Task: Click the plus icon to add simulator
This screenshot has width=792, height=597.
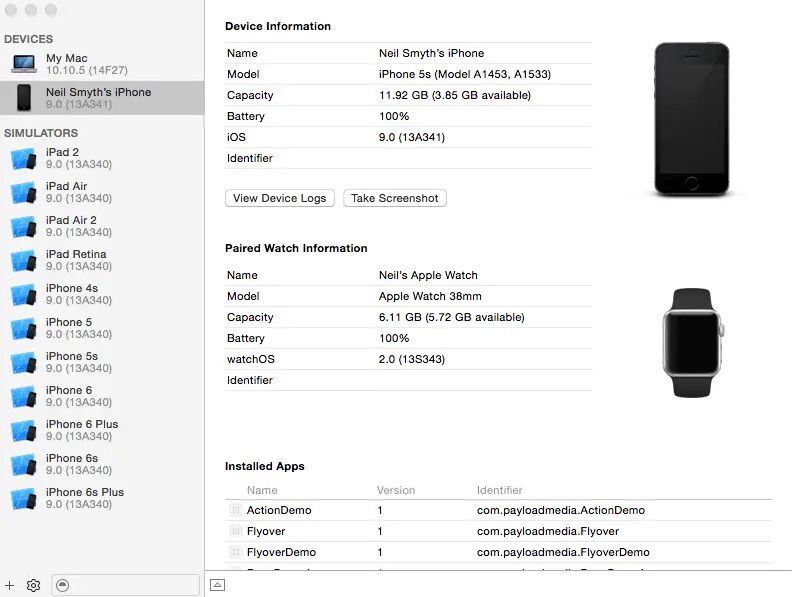Action: tap(10, 585)
